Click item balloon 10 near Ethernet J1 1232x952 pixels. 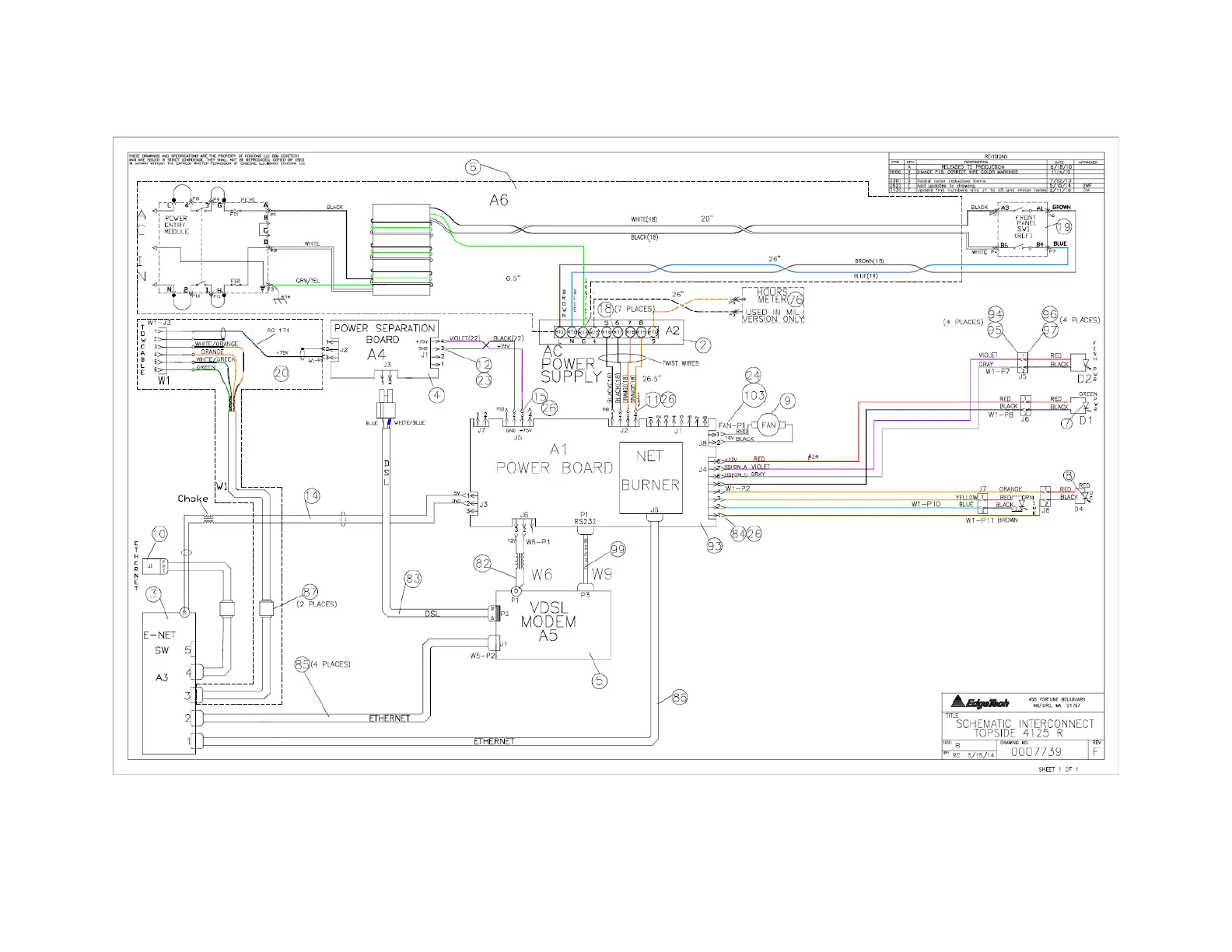(x=159, y=534)
